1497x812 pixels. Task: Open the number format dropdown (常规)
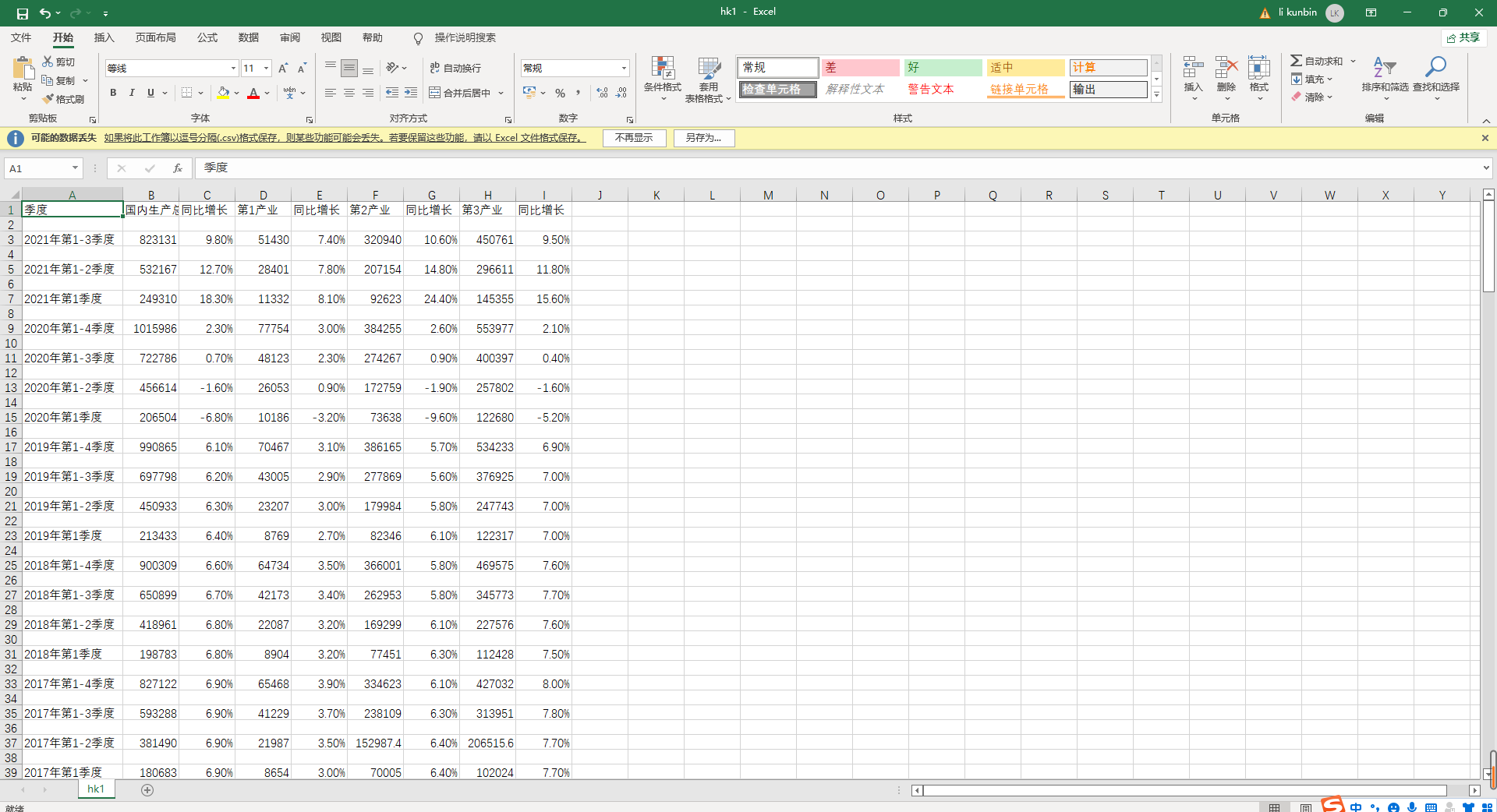coord(624,69)
